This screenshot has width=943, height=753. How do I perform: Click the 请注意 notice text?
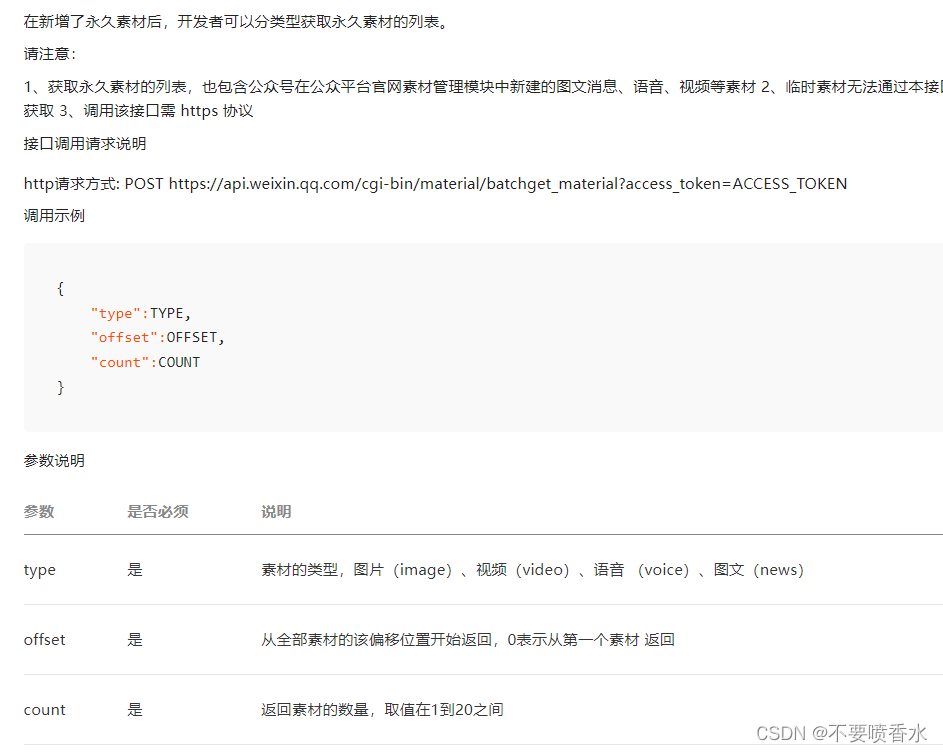(45, 53)
